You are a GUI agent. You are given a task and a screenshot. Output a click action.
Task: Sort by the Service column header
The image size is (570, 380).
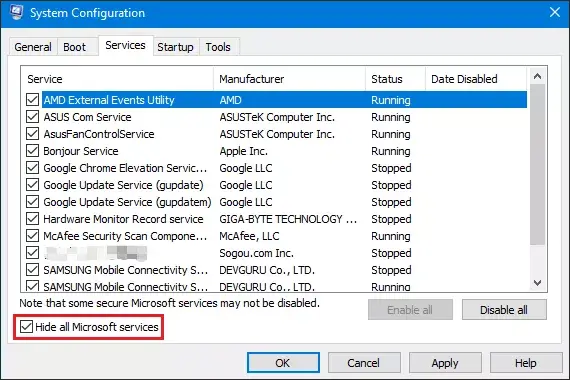117,79
